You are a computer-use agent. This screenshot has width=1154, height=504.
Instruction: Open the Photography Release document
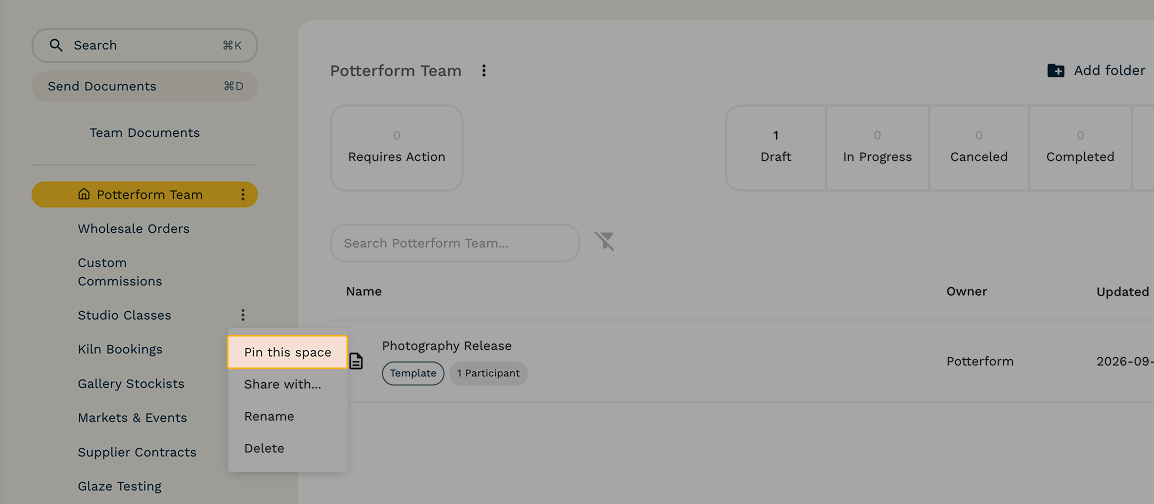click(x=447, y=346)
